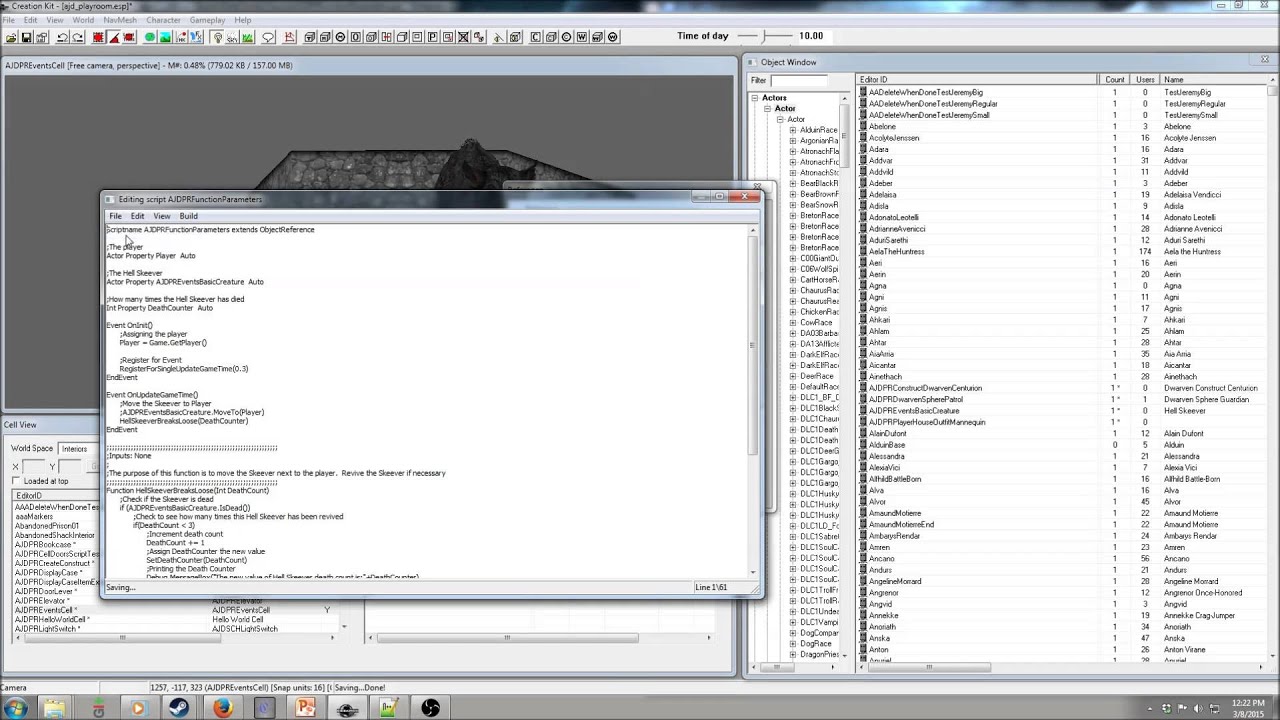Open File Explorer from the taskbar
Screen dimensions: 1280x720
54,708
